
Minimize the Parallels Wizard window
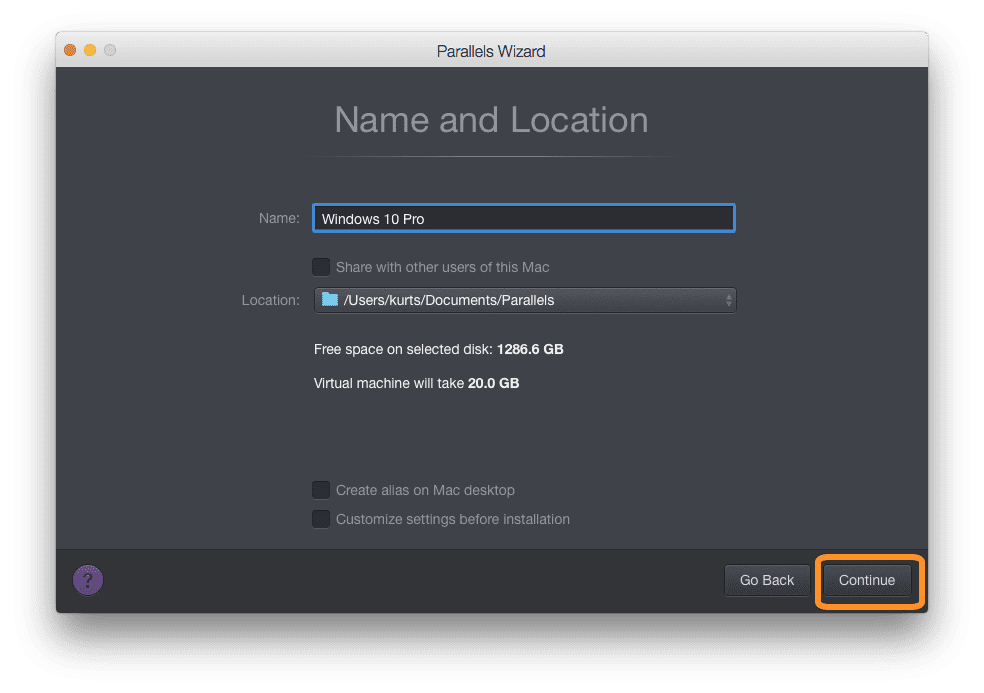(90, 50)
